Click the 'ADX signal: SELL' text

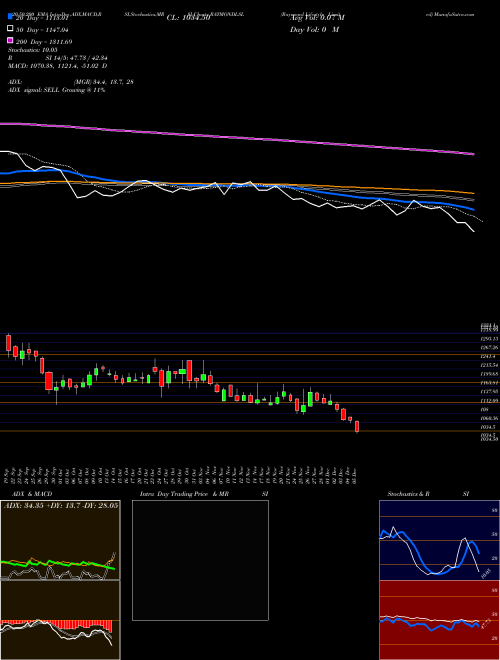click(35, 90)
